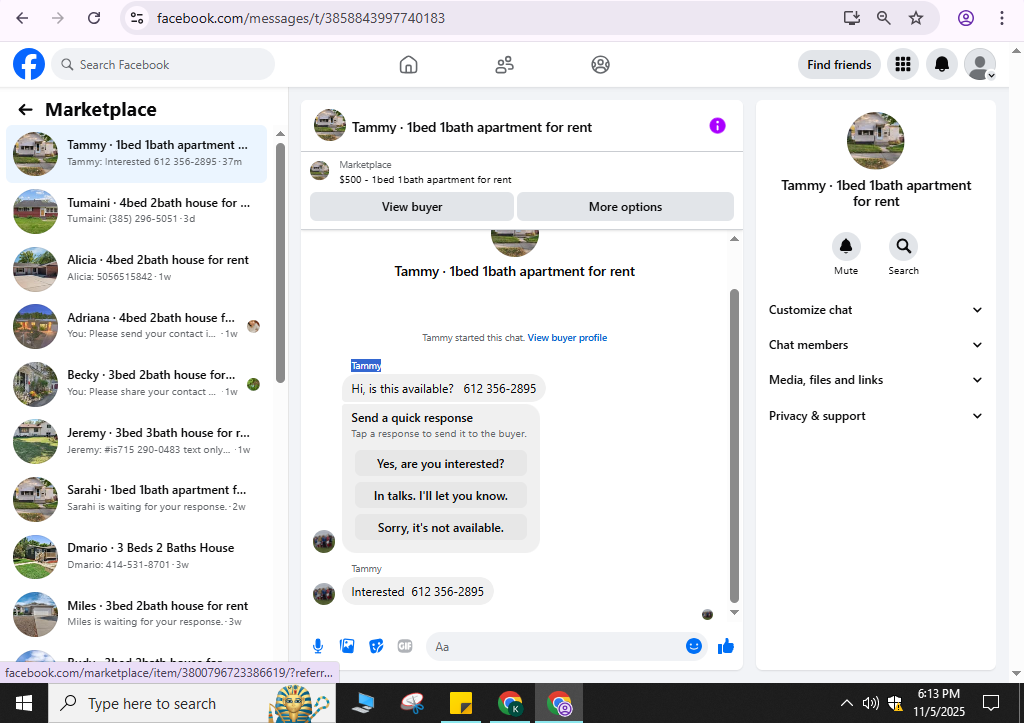1024x723 pixels.
Task: Click the Type here to search taskbar box
Action: coord(192,703)
